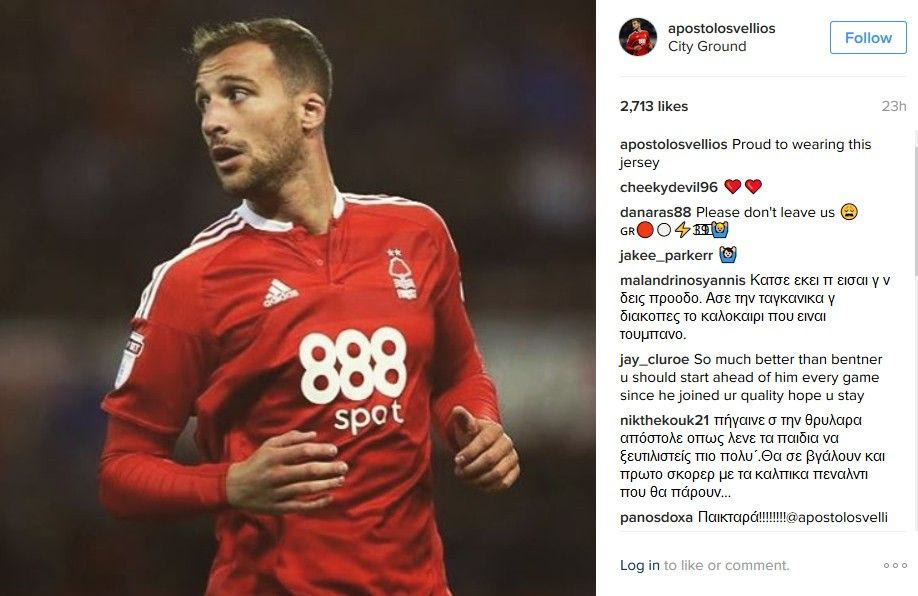
Task: Click the apostolosvellios username in header
Action: coord(721,28)
